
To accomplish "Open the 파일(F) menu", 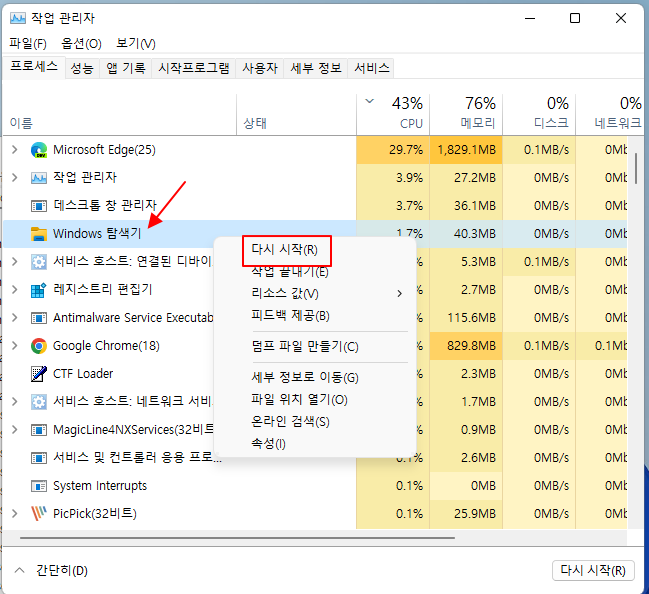I will 28,43.
